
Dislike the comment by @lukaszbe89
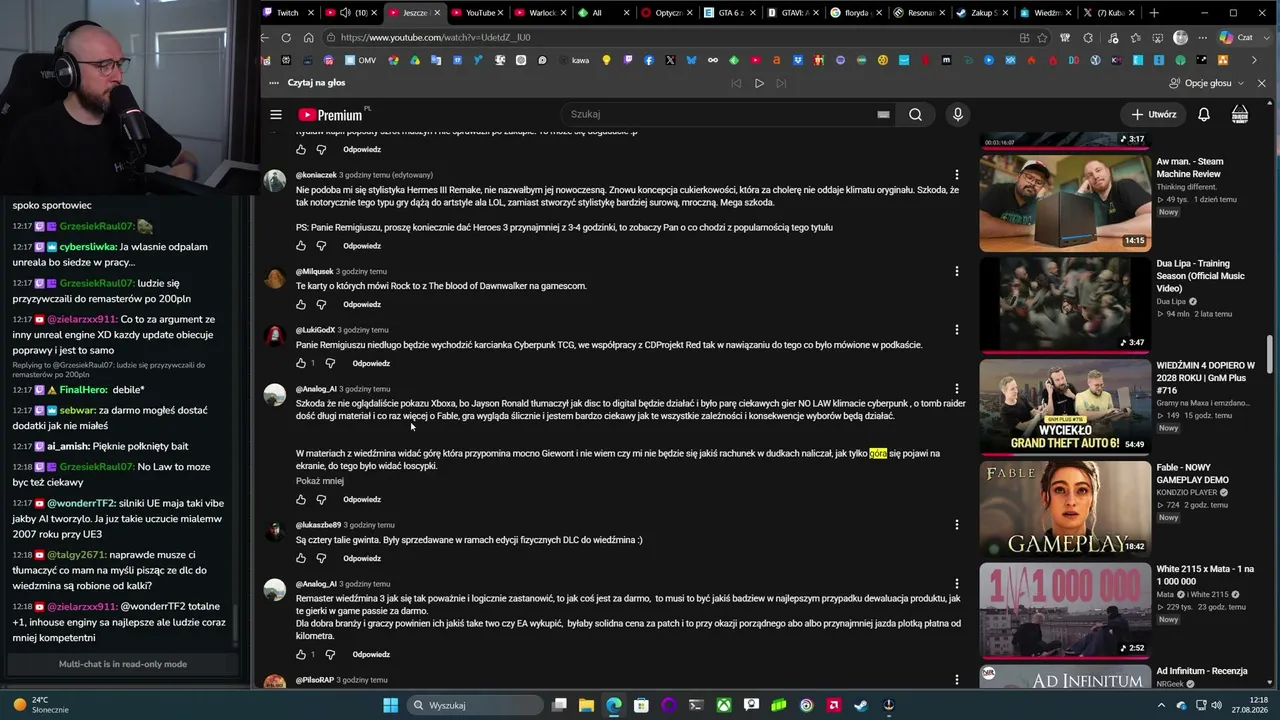point(321,558)
